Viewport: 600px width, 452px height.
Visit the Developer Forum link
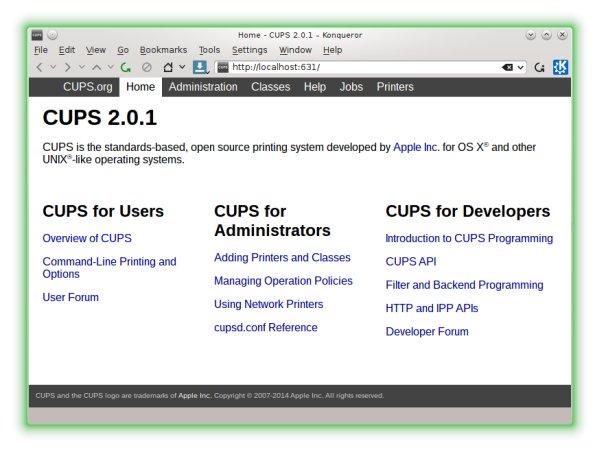point(427,332)
